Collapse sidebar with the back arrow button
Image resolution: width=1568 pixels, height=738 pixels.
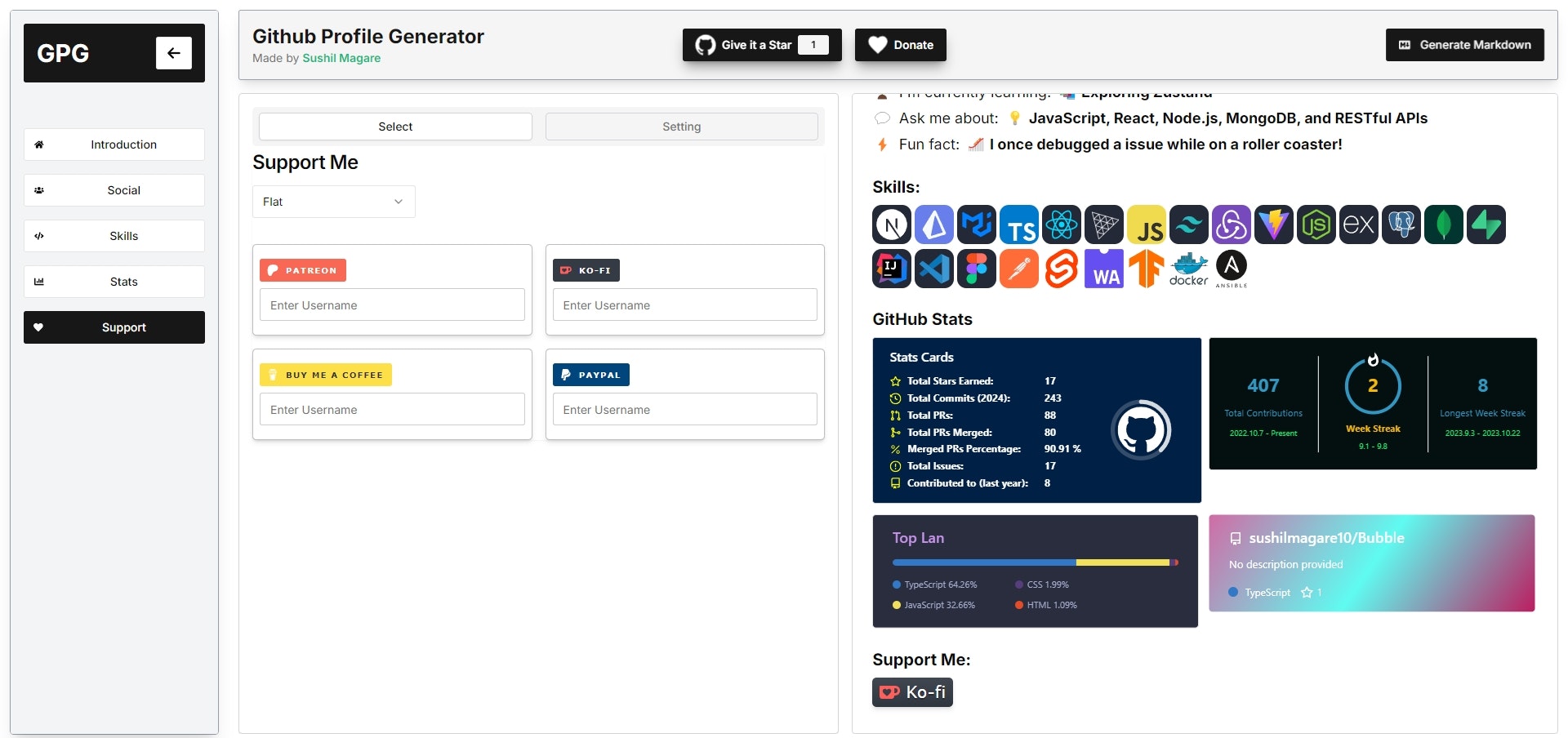[174, 53]
